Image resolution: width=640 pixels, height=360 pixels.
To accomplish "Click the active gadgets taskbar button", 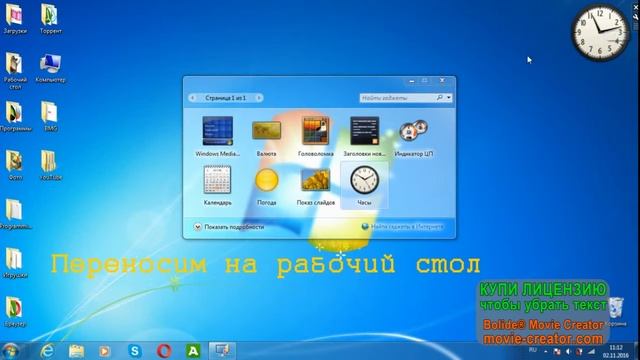I will [x=222, y=351].
